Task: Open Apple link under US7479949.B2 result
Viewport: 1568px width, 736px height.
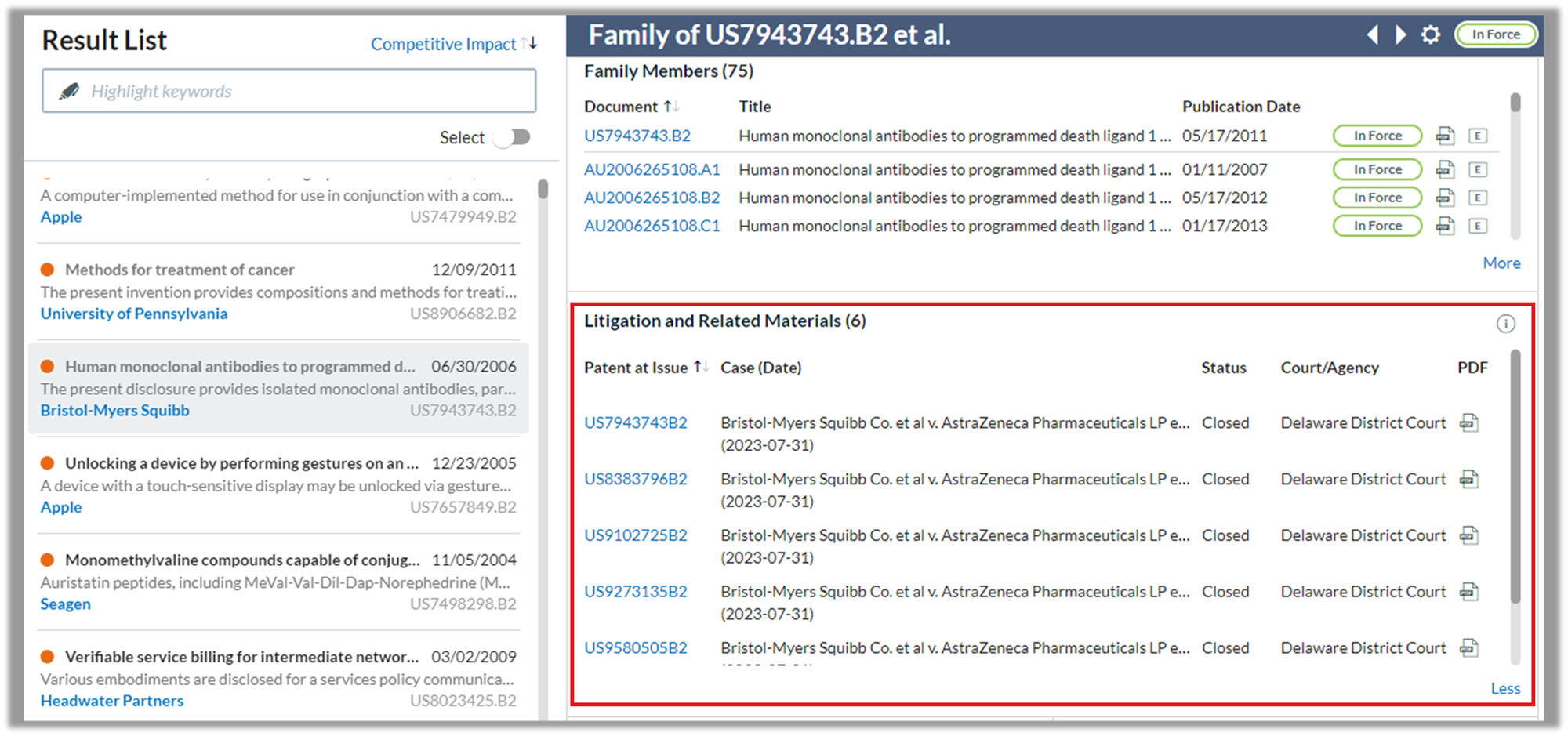Action: pos(61,217)
